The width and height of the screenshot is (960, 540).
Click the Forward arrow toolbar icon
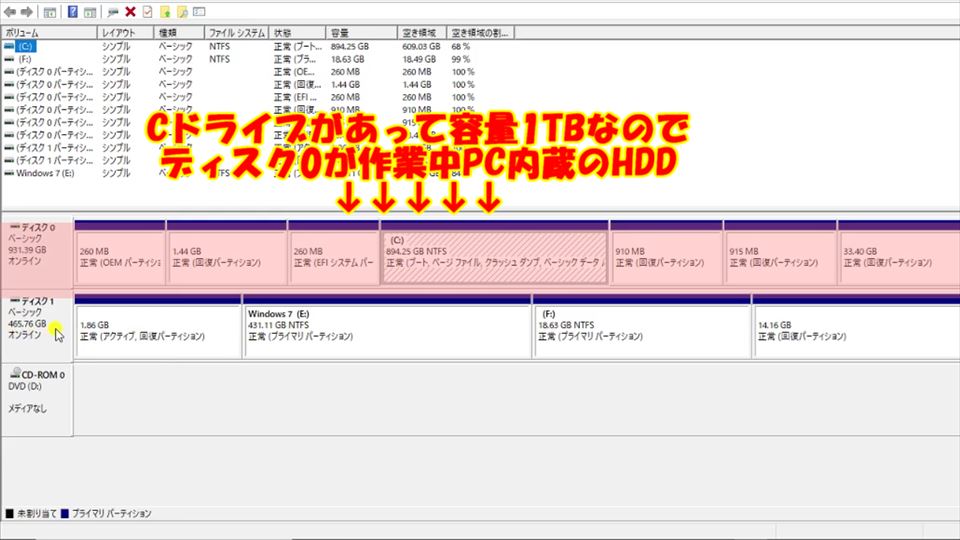pos(26,12)
